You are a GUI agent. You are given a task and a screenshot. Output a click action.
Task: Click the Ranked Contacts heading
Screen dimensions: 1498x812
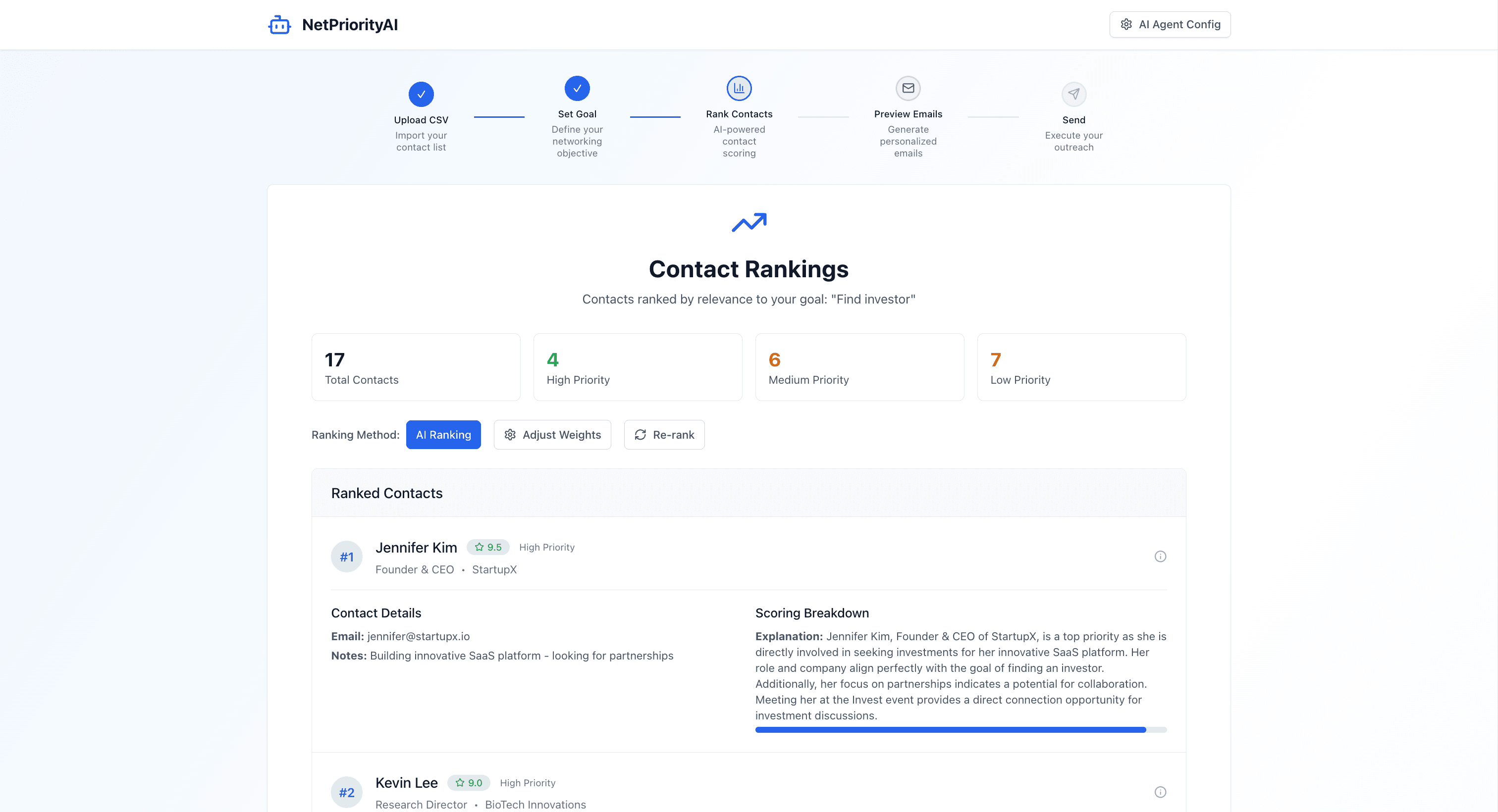click(x=387, y=493)
